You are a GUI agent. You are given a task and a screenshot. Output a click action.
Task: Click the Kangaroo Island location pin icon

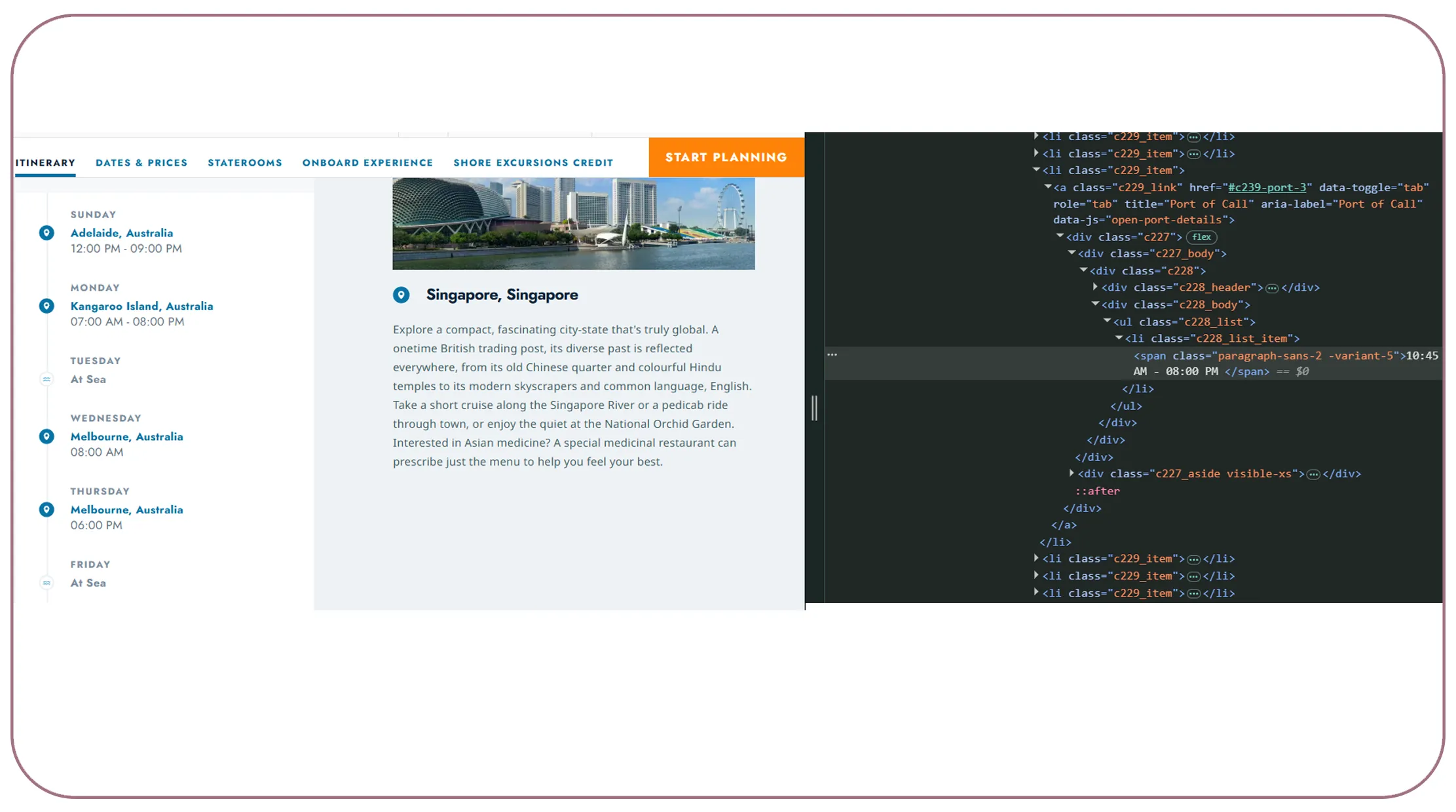click(x=47, y=306)
